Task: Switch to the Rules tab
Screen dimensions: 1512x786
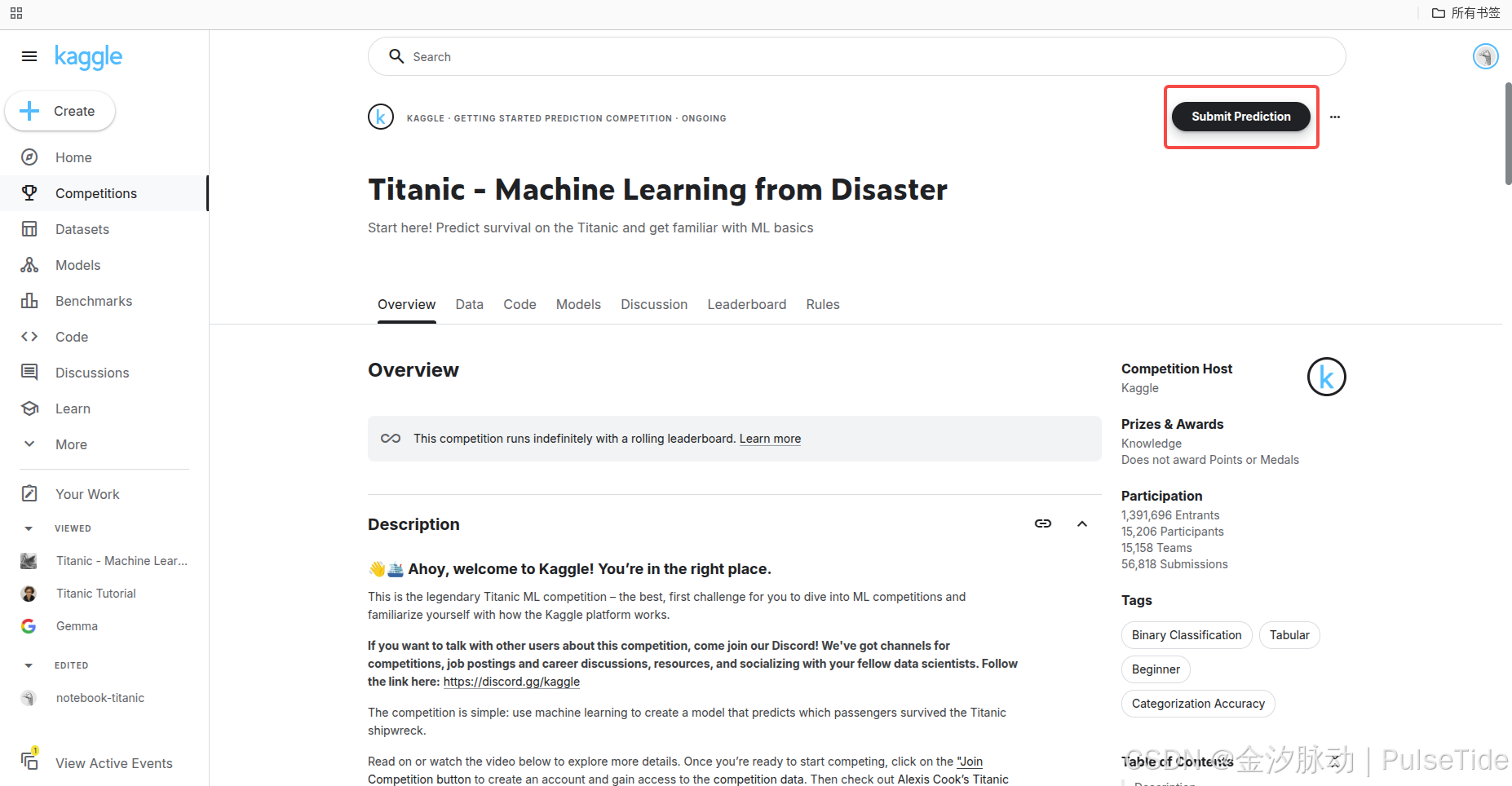Action: pyautogui.click(x=822, y=304)
